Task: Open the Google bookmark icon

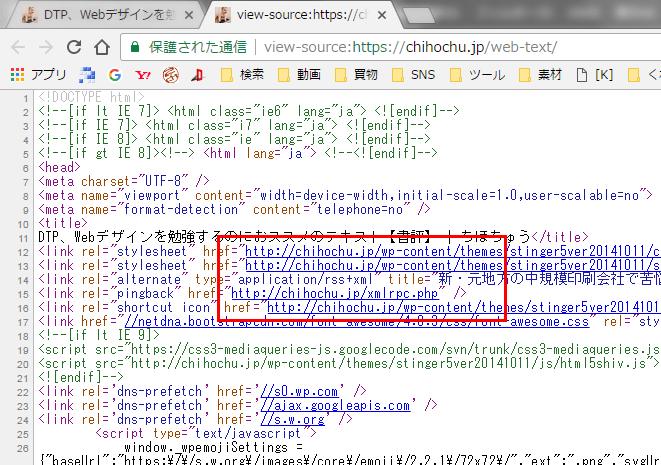Action: click(x=114, y=74)
